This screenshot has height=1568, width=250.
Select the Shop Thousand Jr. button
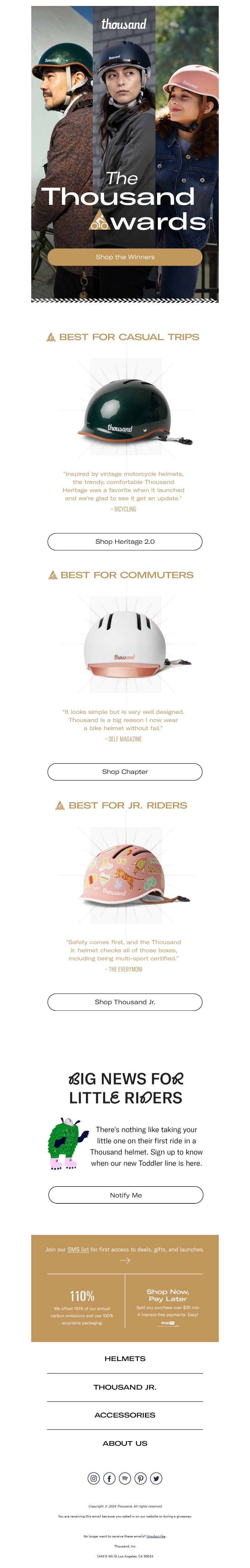point(125,1001)
